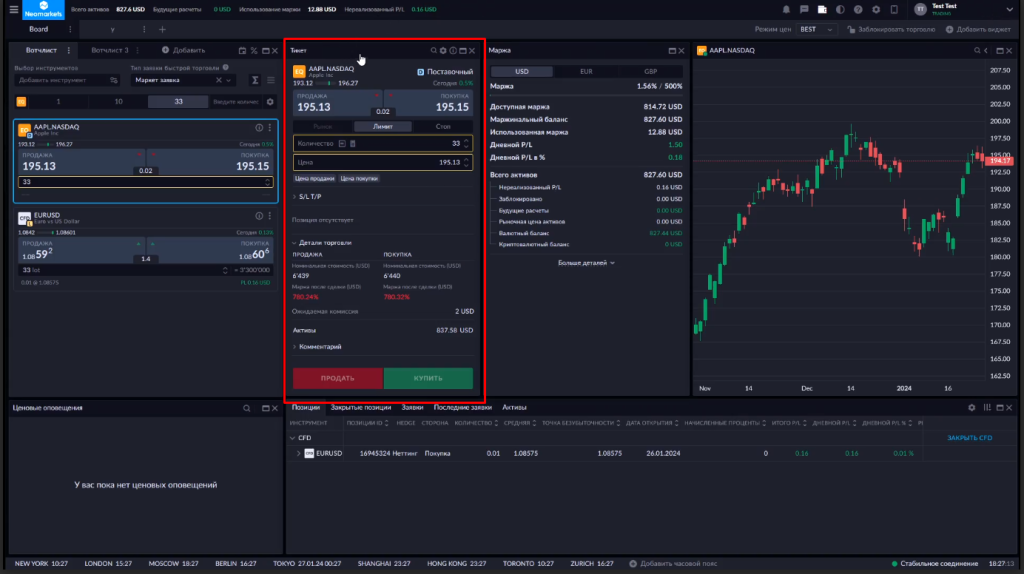Click the calendar icon in the watchlist header
Screen dimensions: 1024x574
(x=242, y=50)
